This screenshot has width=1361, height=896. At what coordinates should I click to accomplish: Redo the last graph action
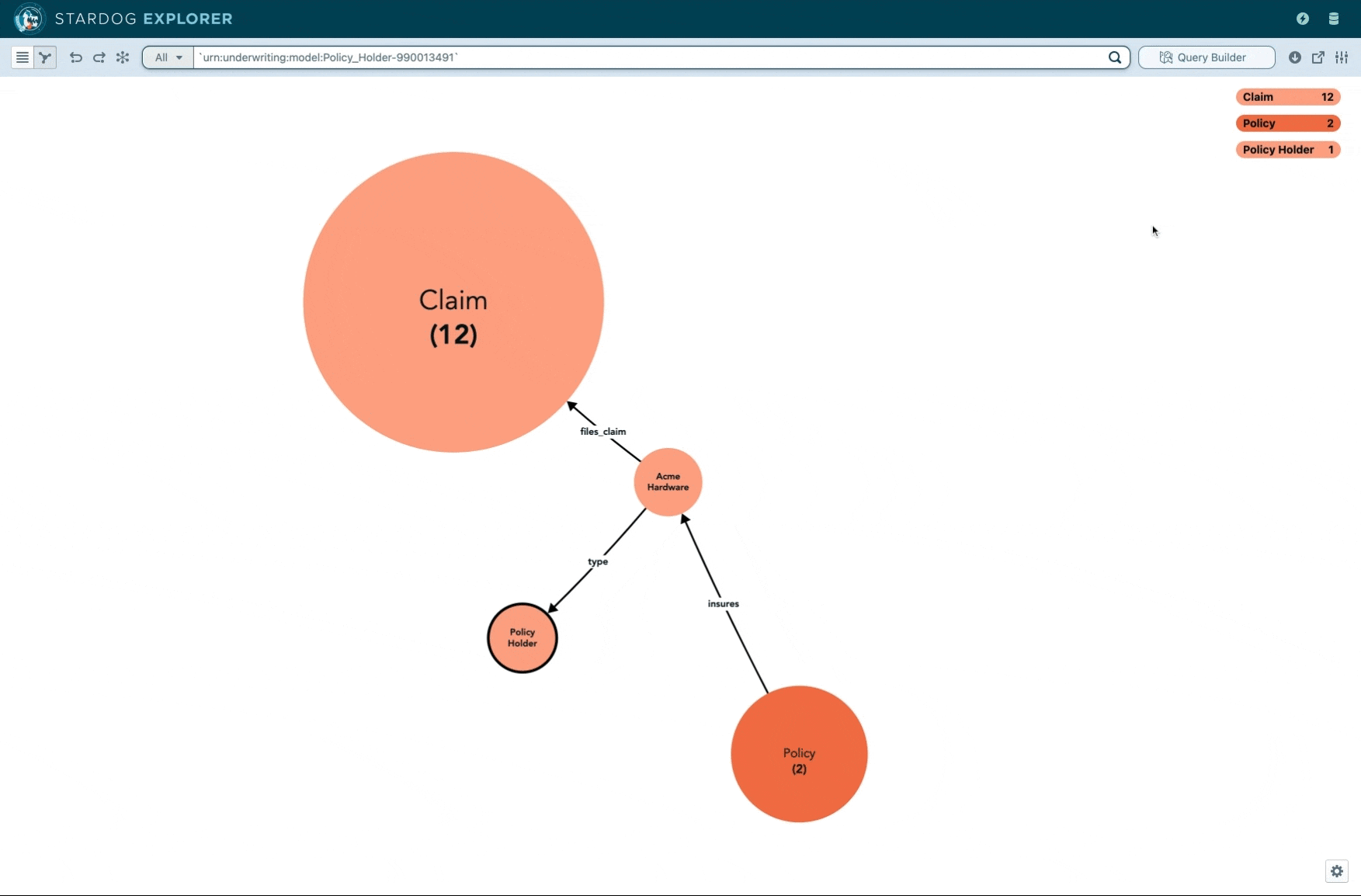99,57
